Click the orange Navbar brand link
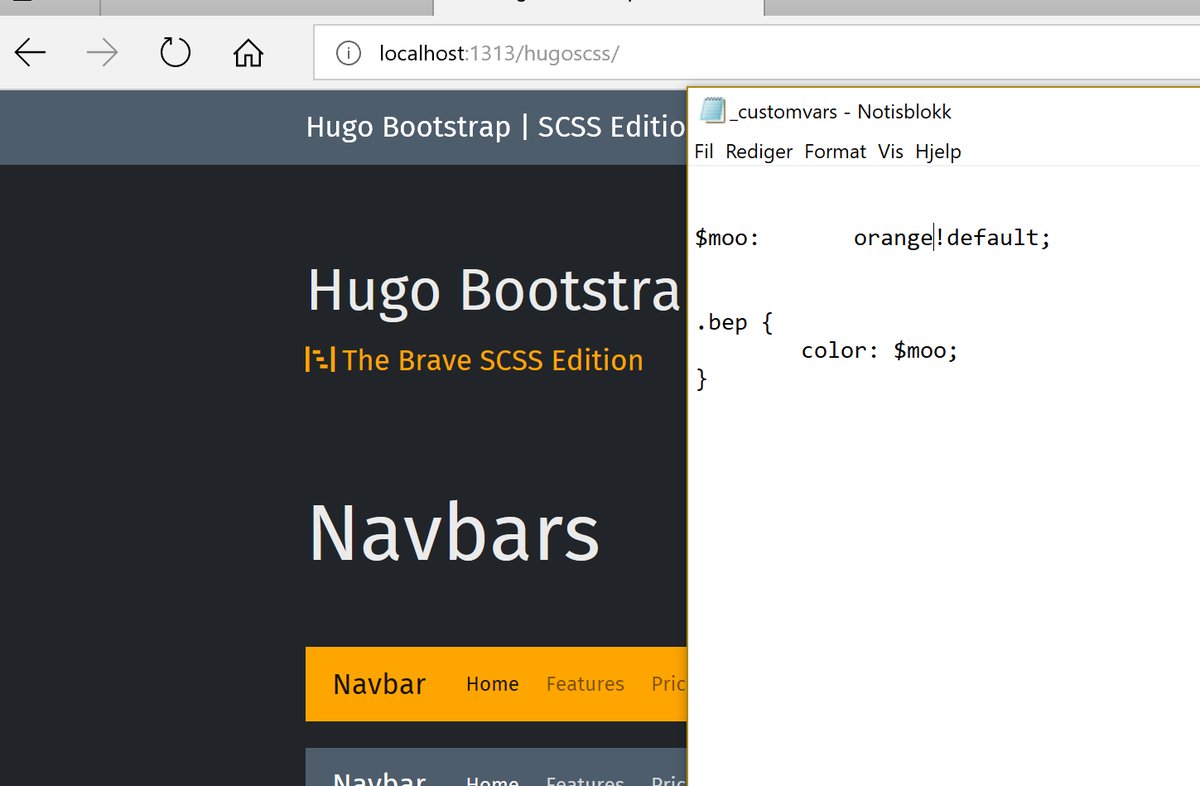This screenshot has height=786, width=1200. point(379,684)
